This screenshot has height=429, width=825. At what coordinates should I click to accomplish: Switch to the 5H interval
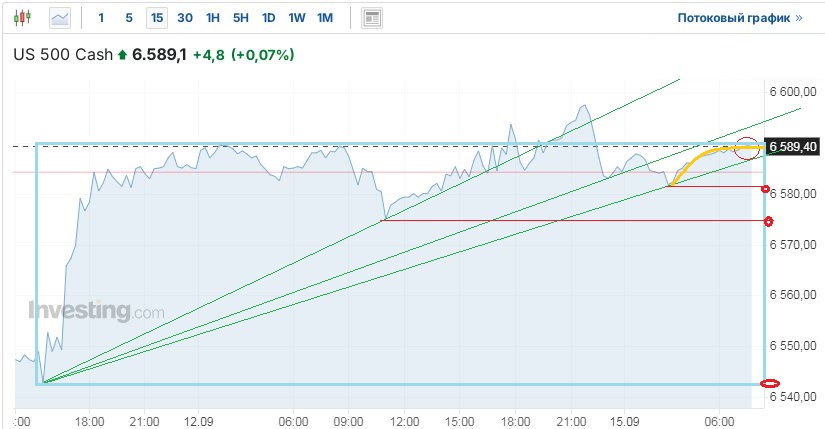click(x=241, y=18)
